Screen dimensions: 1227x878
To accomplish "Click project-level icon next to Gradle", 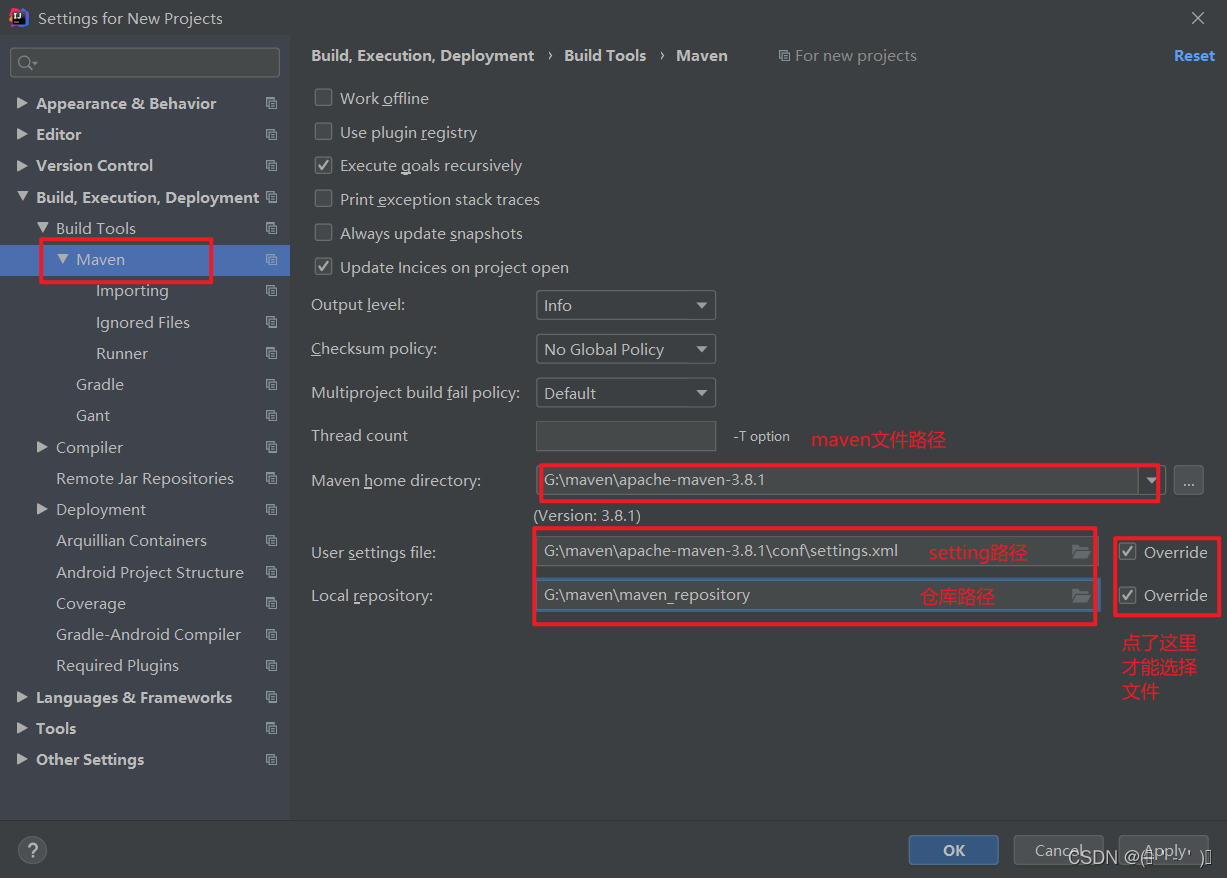I will pos(271,384).
